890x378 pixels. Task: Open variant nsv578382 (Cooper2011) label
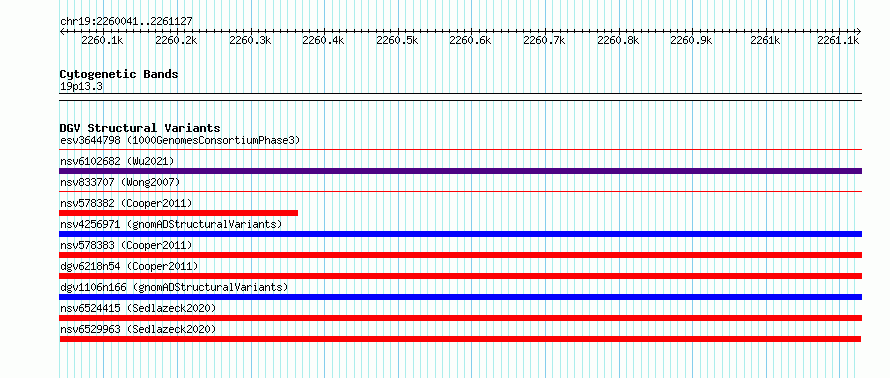(126, 203)
